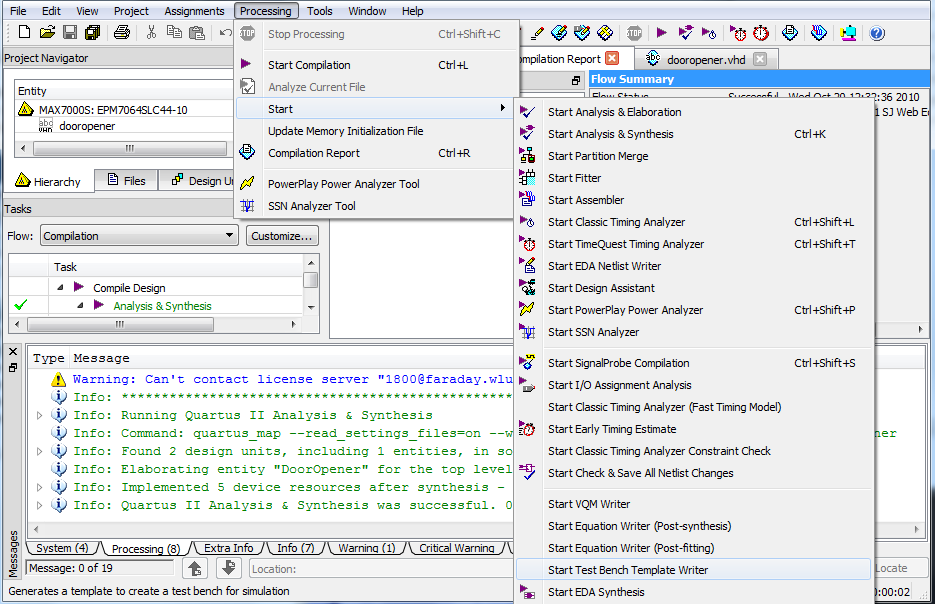Open the Assignments menu

coord(194,11)
